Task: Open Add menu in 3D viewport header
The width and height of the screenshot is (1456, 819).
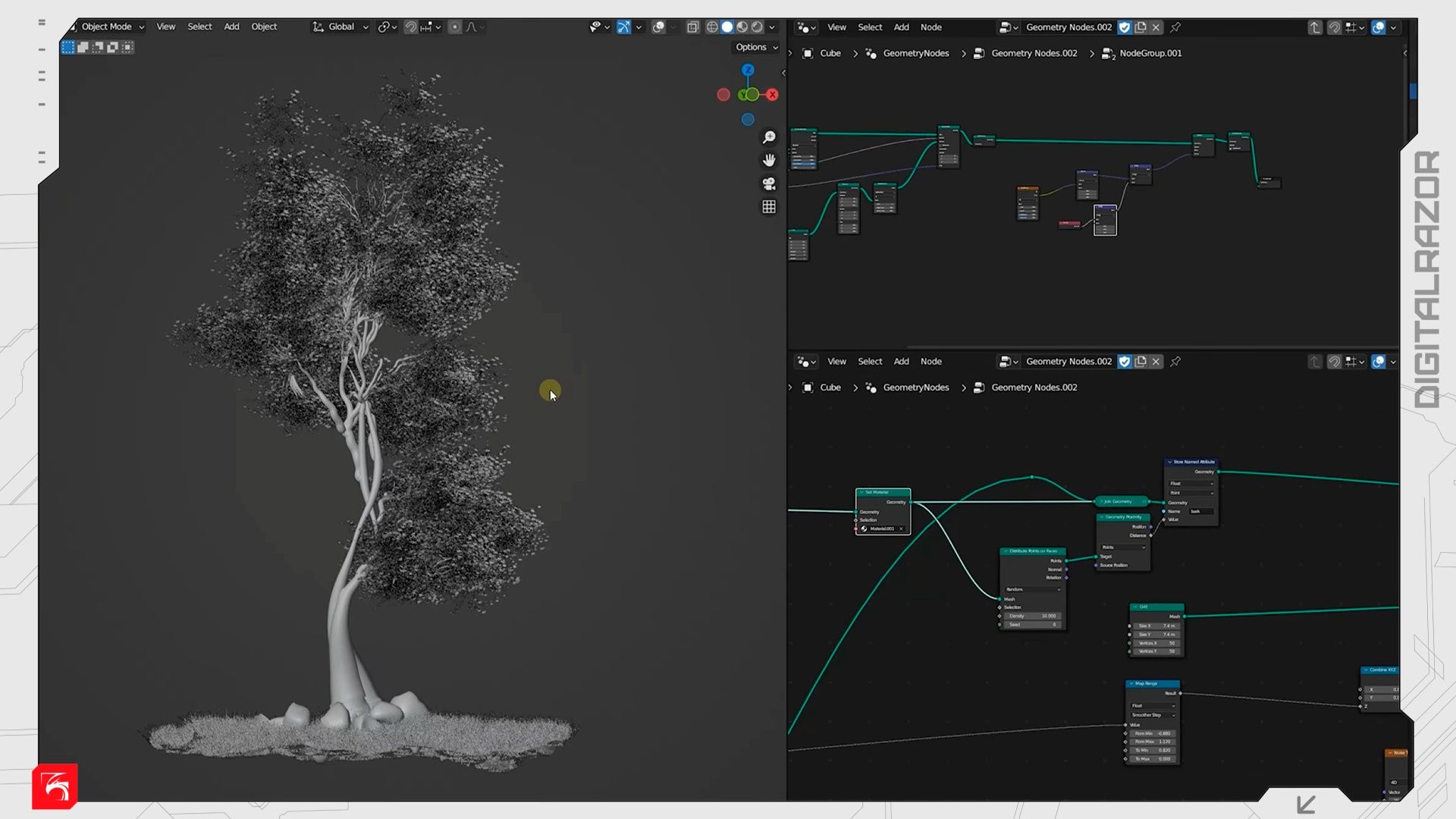Action: tap(231, 27)
